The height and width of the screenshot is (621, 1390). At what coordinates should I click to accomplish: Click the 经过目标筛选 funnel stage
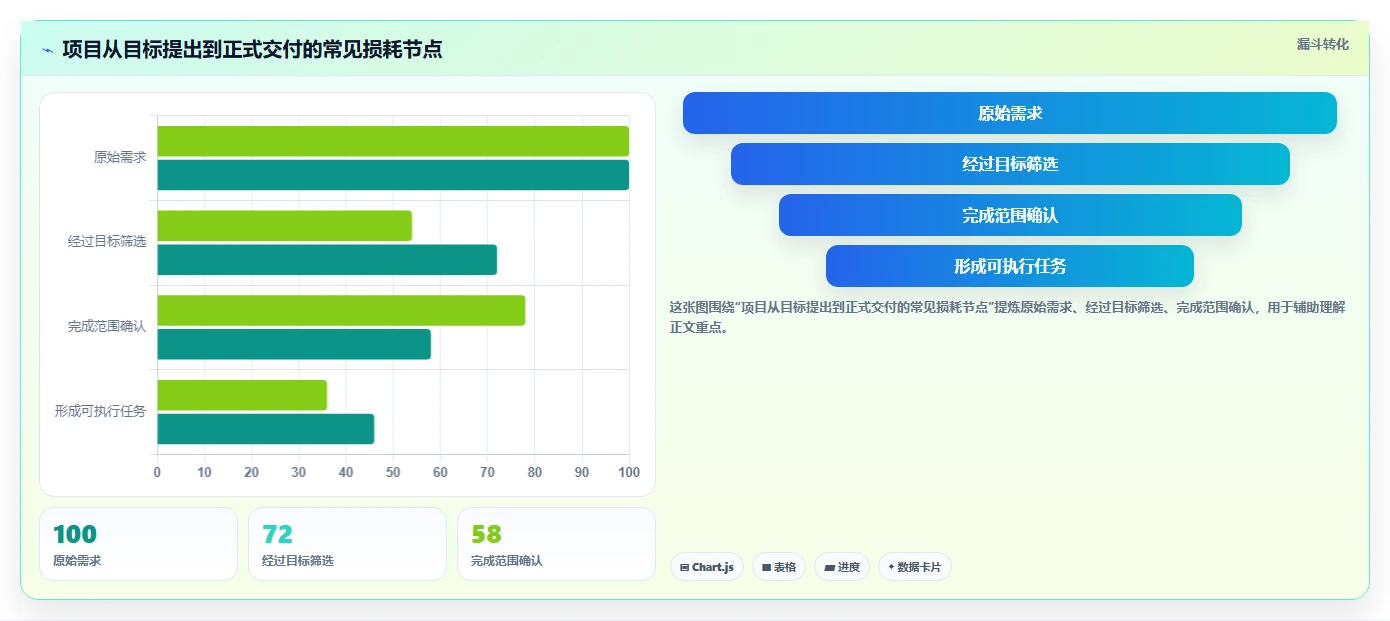pos(1010,164)
